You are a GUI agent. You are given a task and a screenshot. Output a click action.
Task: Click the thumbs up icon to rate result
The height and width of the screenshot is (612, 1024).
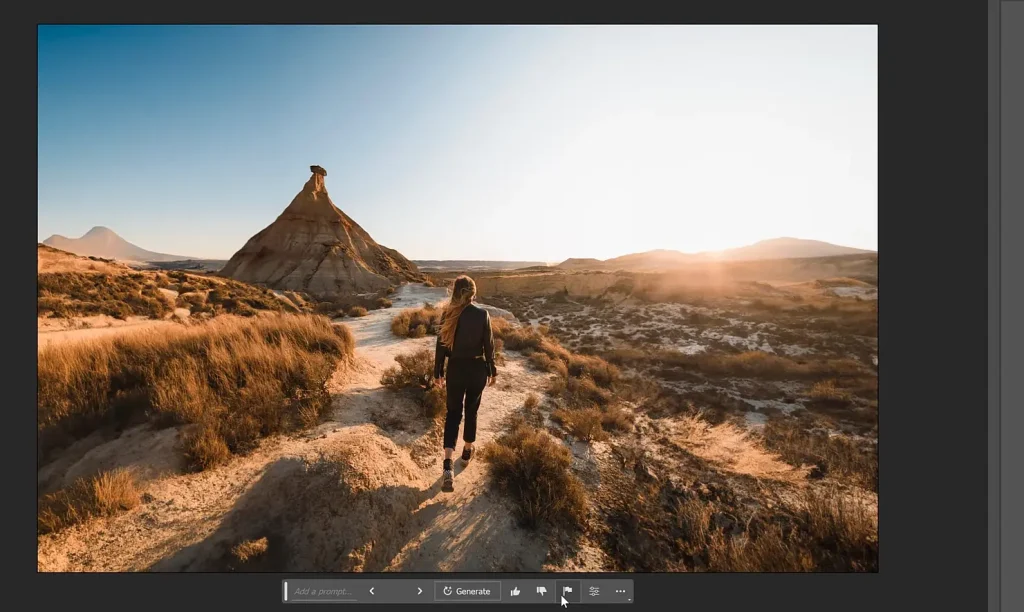pyautogui.click(x=515, y=591)
